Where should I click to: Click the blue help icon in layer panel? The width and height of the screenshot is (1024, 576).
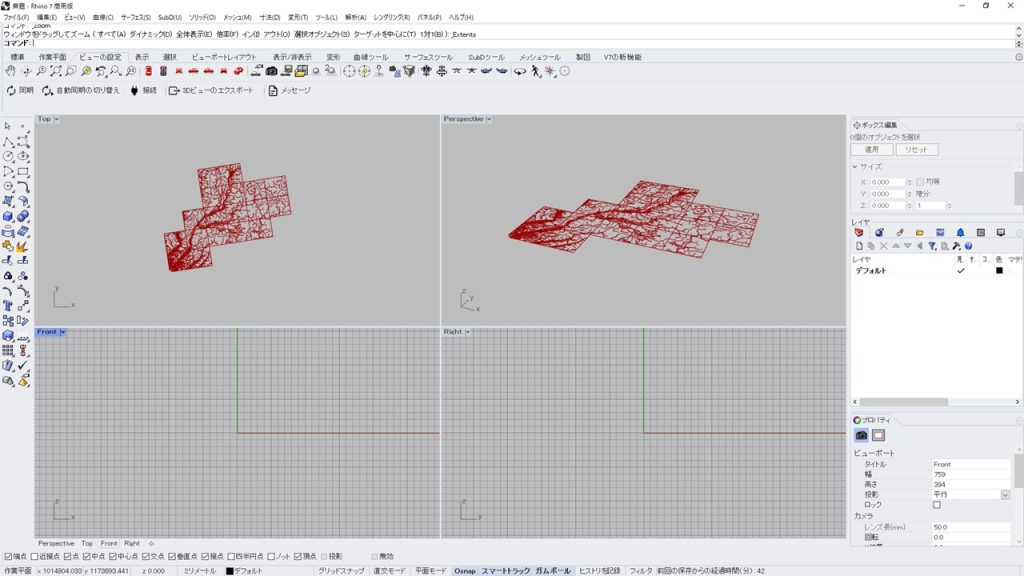click(x=968, y=246)
